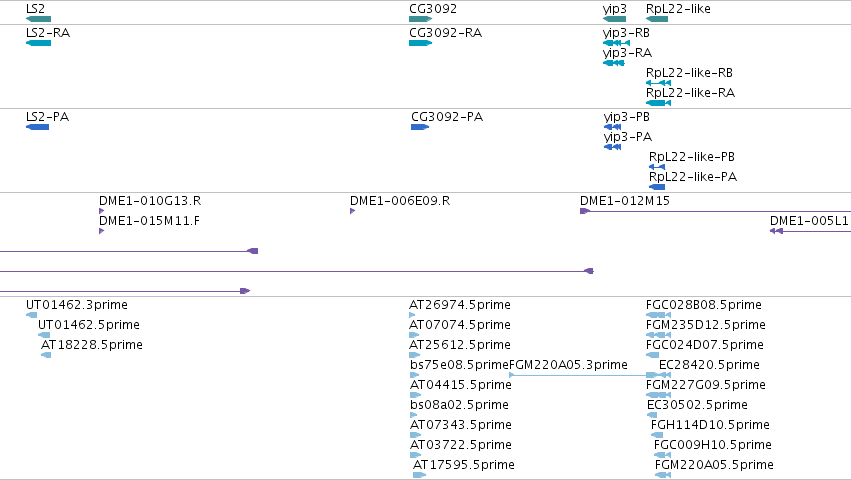Select the AT07343.5prime EST label
The image size is (851, 480).
(461, 425)
